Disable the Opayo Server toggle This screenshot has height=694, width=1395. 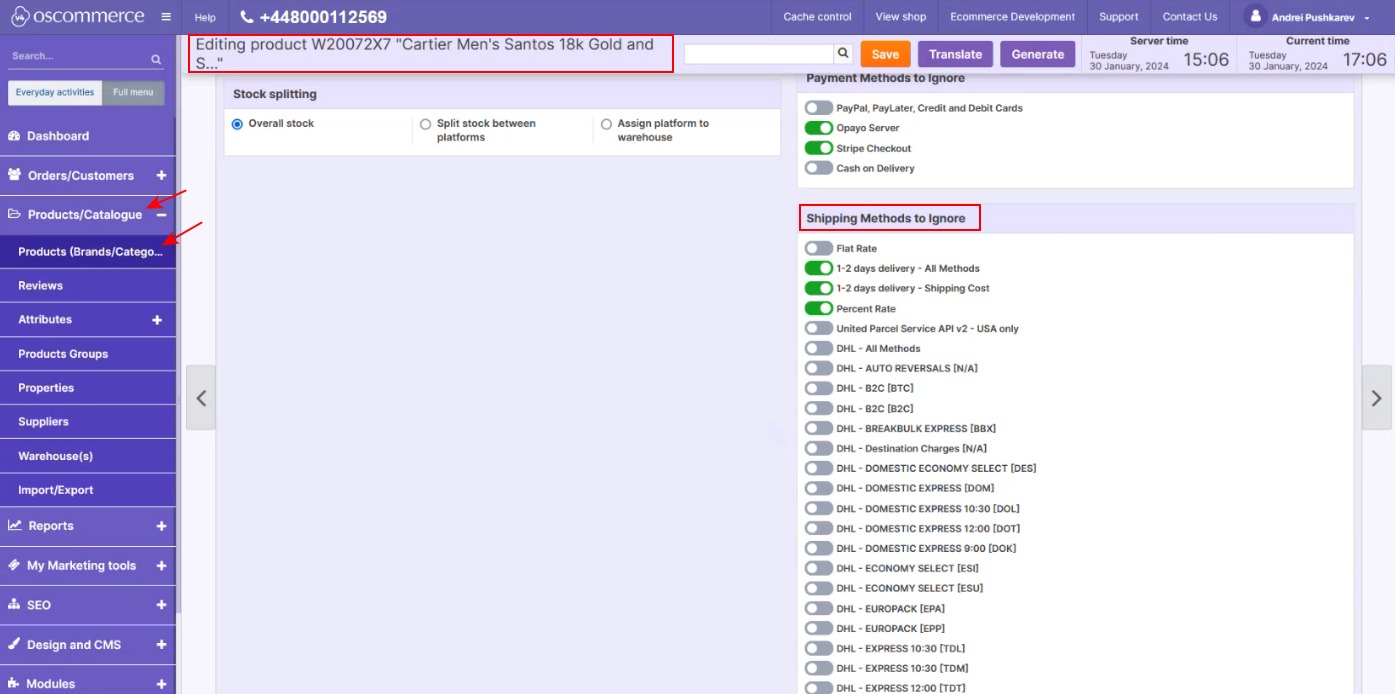coord(818,128)
